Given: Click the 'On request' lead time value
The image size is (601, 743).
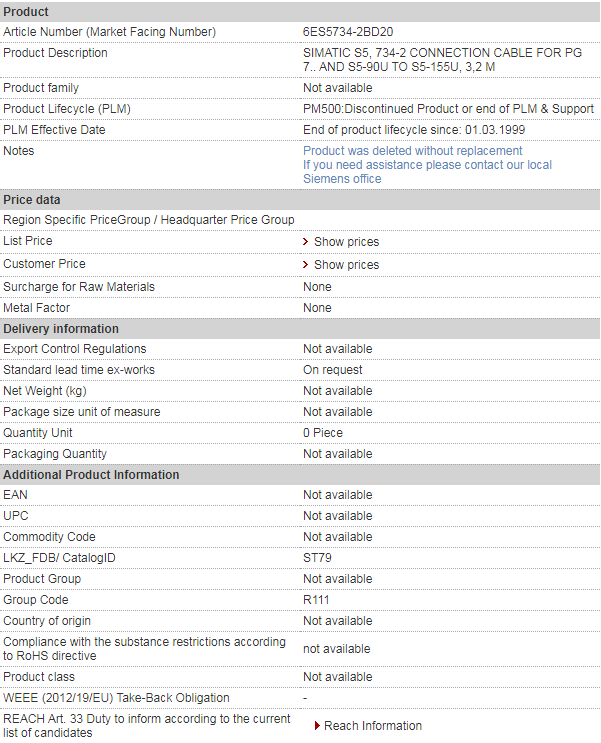Looking at the screenshot, I should (x=333, y=370).
